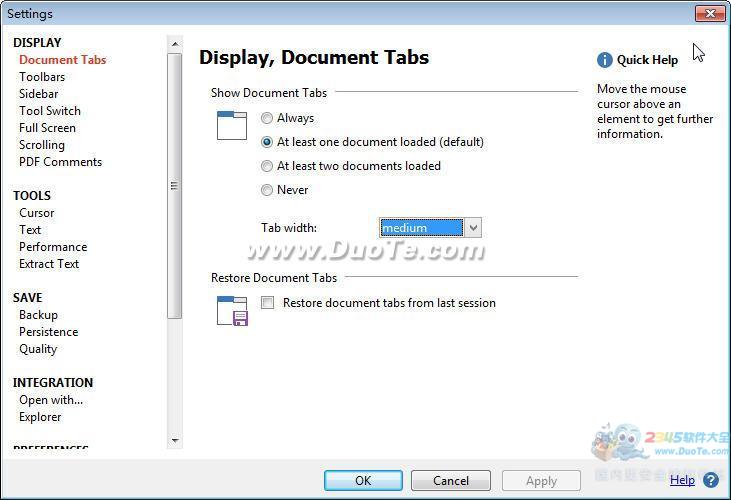The width and height of the screenshot is (731, 500).
Task: Click the medium value in Tab width box
Action: coord(421,228)
